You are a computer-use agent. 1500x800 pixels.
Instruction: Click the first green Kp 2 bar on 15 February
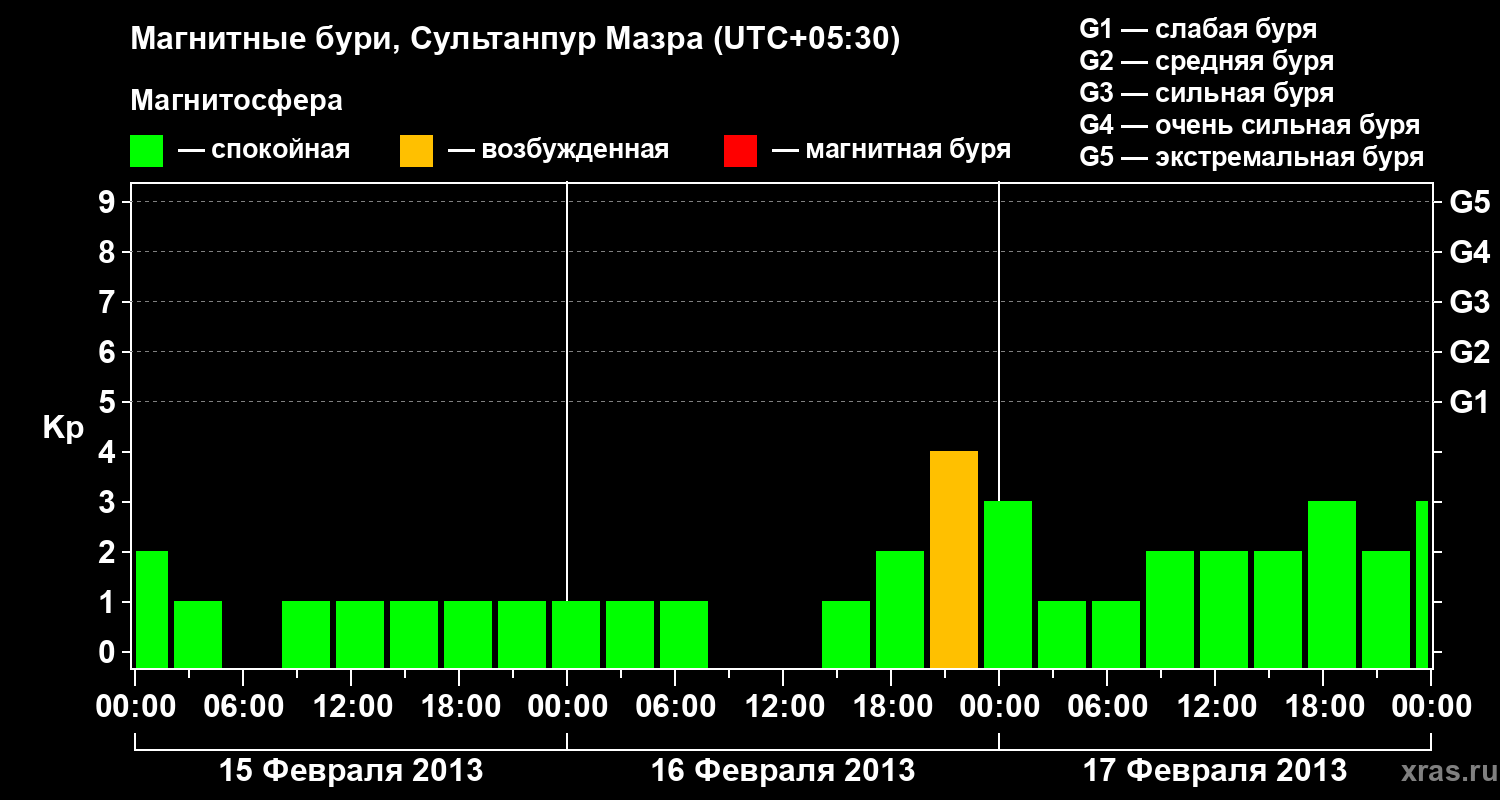[152, 609]
